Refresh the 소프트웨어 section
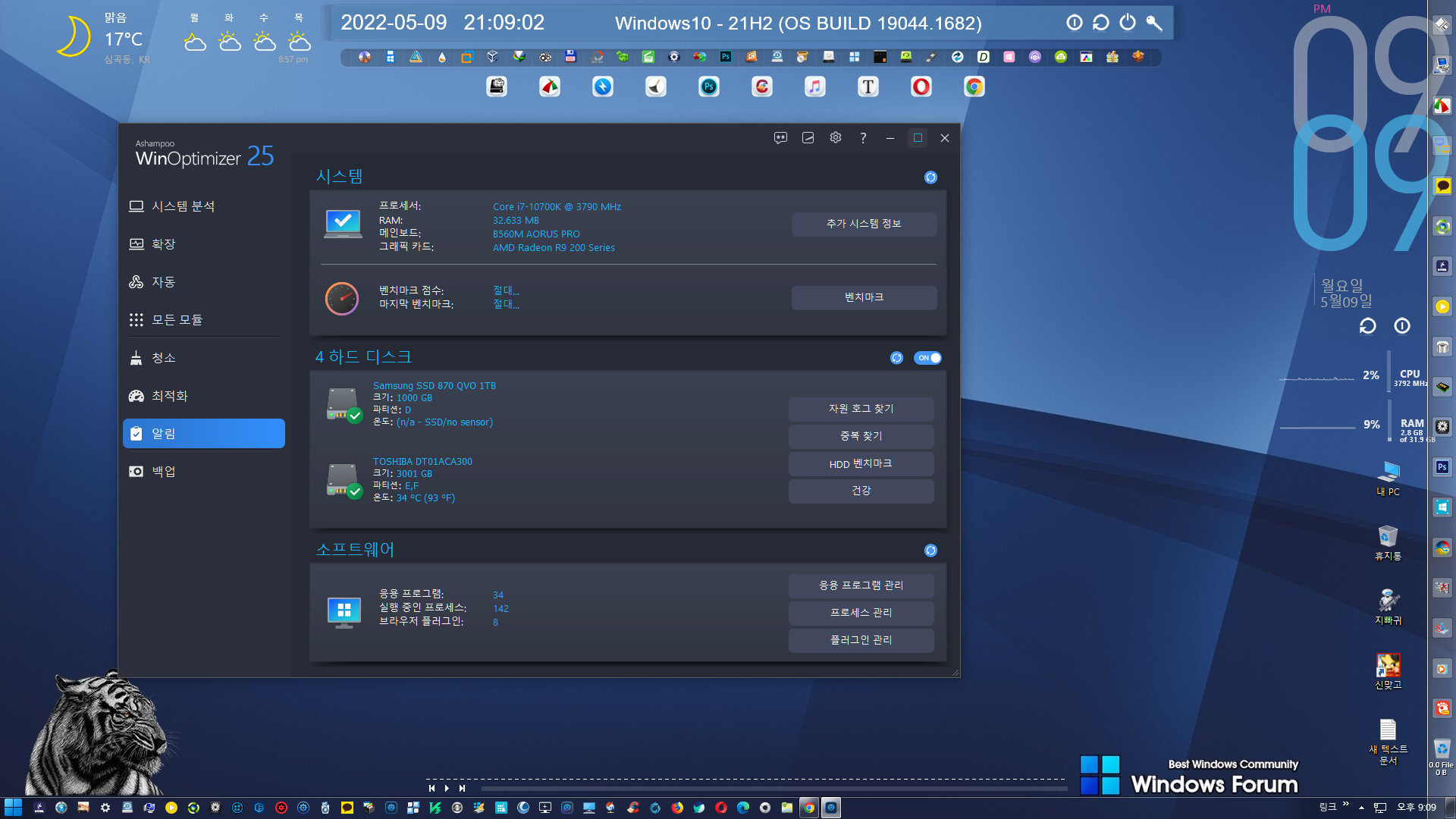The image size is (1456, 819). 930,551
